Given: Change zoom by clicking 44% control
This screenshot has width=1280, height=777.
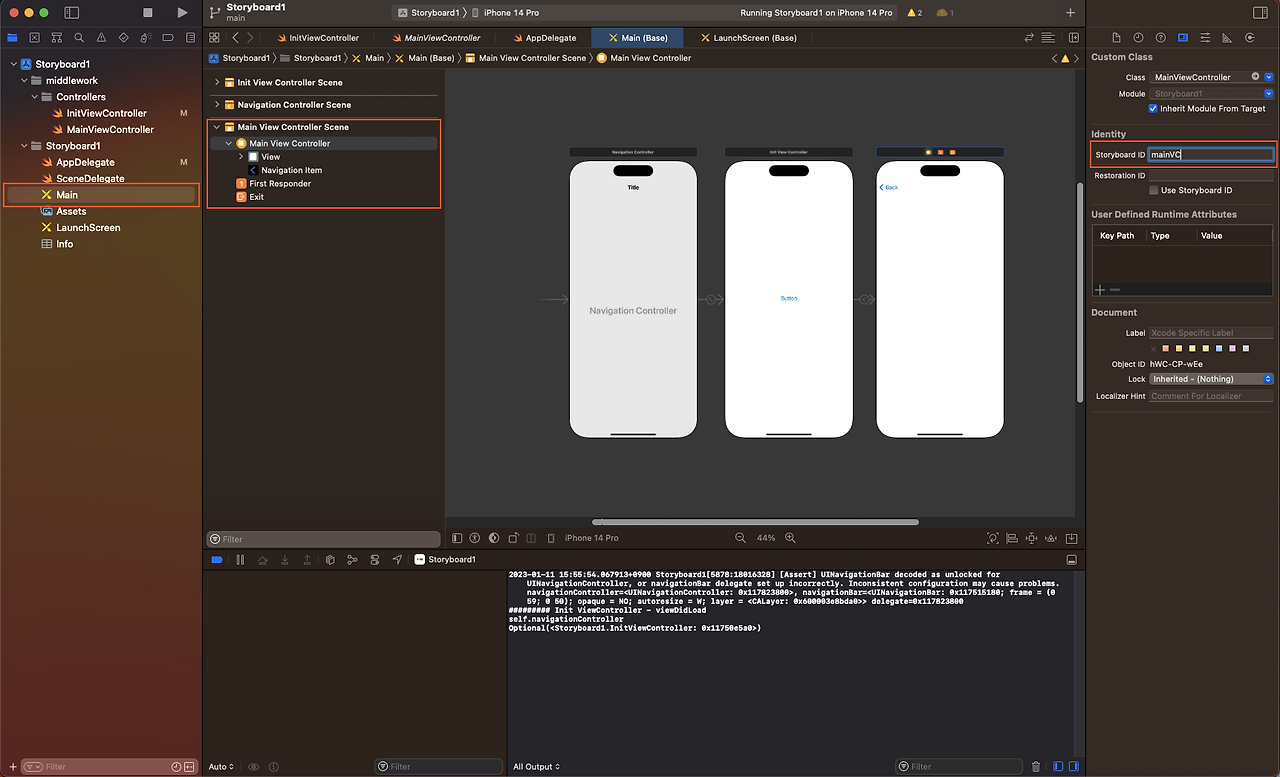Looking at the screenshot, I should point(766,538).
